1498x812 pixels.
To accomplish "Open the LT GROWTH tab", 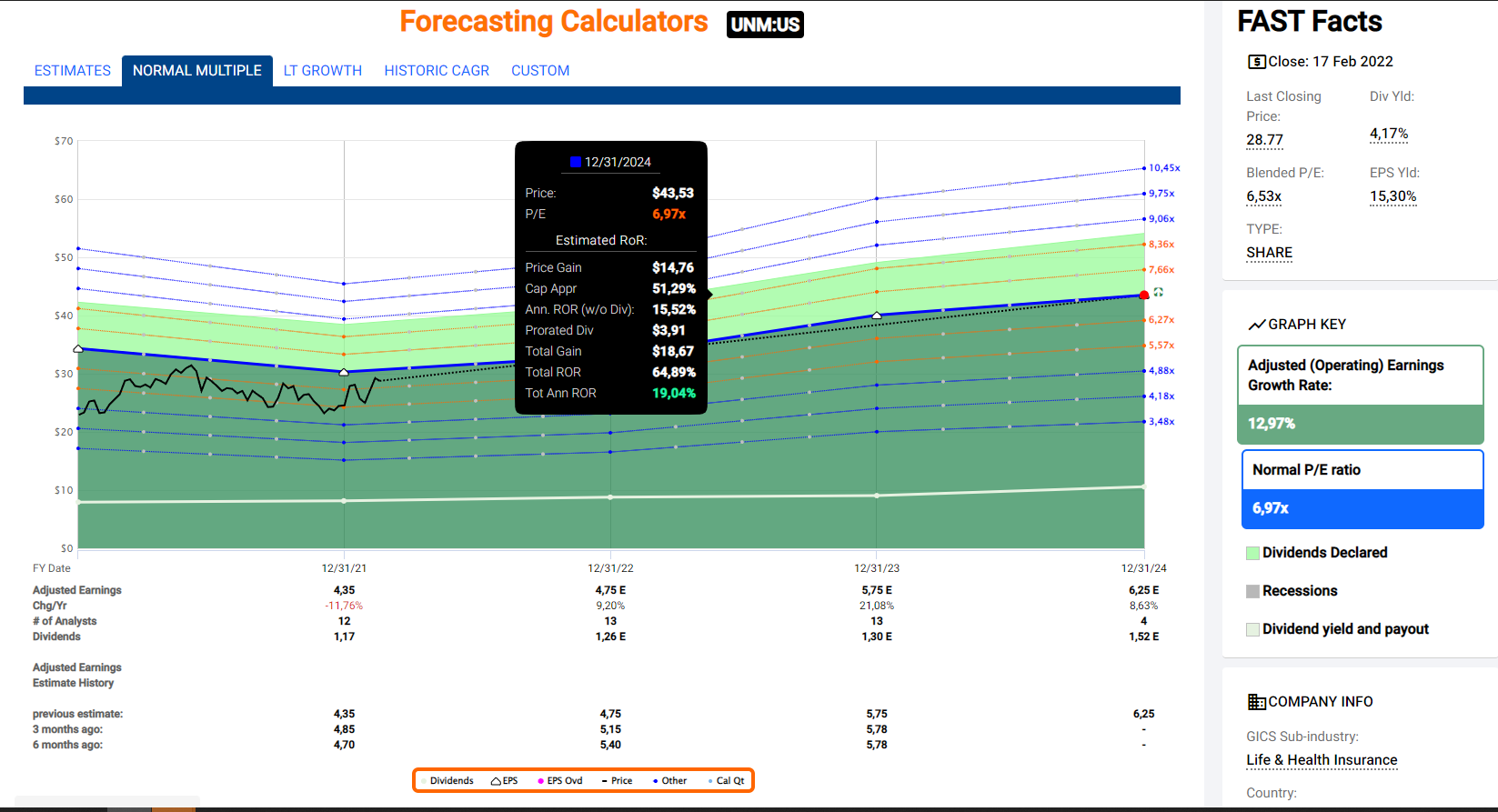I will (x=322, y=71).
